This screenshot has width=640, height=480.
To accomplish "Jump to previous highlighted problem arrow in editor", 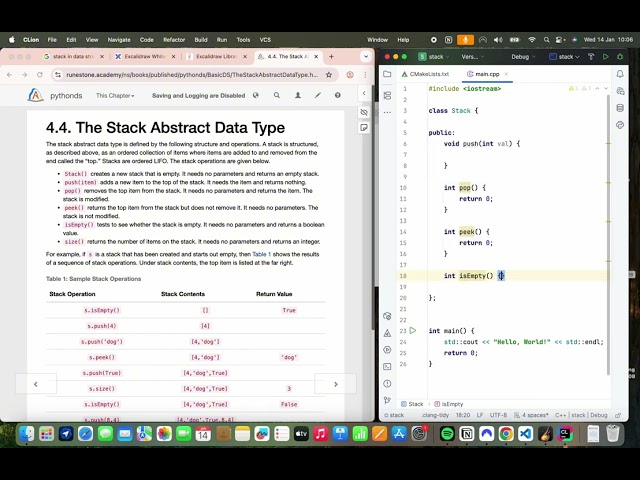I will tap(598, 88).
